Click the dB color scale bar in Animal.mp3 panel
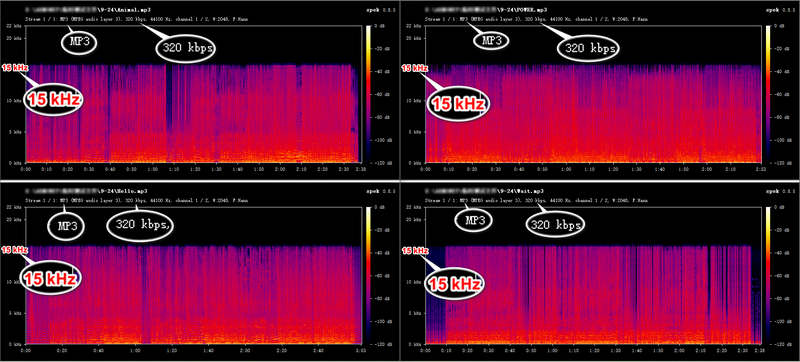This screenshot has width=800, height=362. [369, 93]
